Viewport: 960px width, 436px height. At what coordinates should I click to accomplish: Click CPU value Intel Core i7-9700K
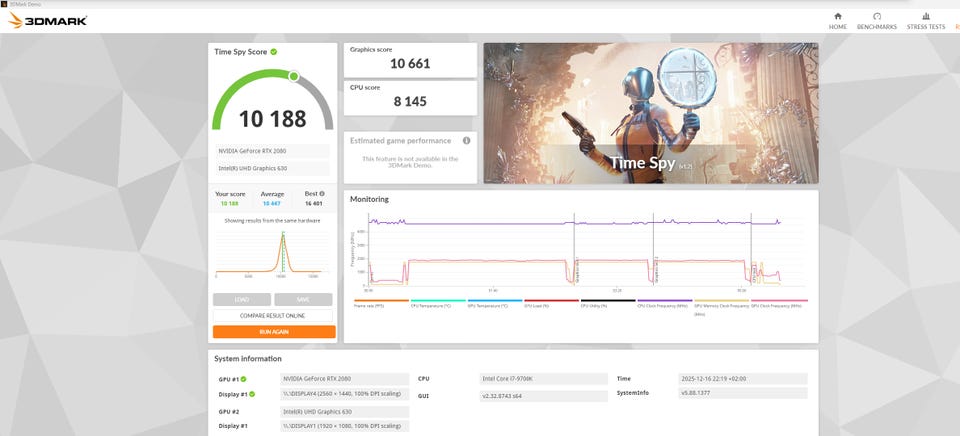tap(544, 379)
